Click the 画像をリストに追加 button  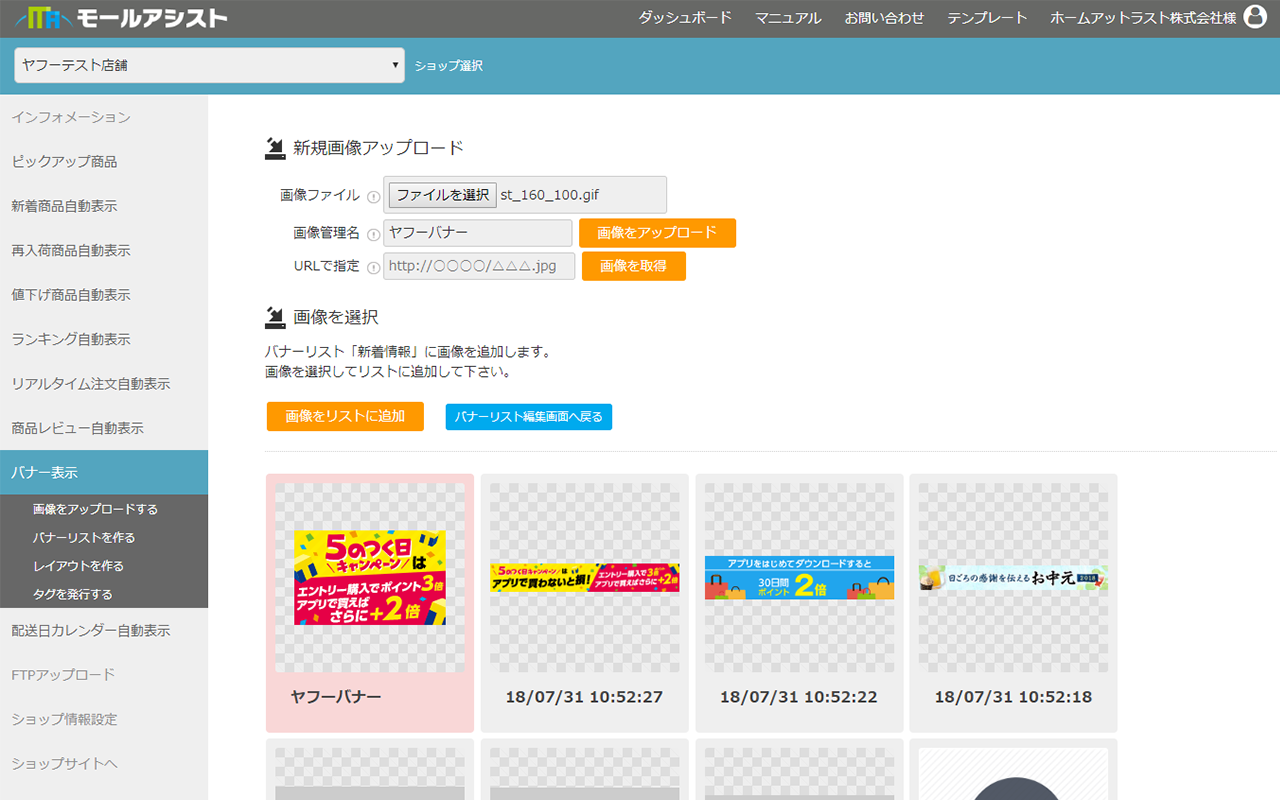(x=345, y=417)
